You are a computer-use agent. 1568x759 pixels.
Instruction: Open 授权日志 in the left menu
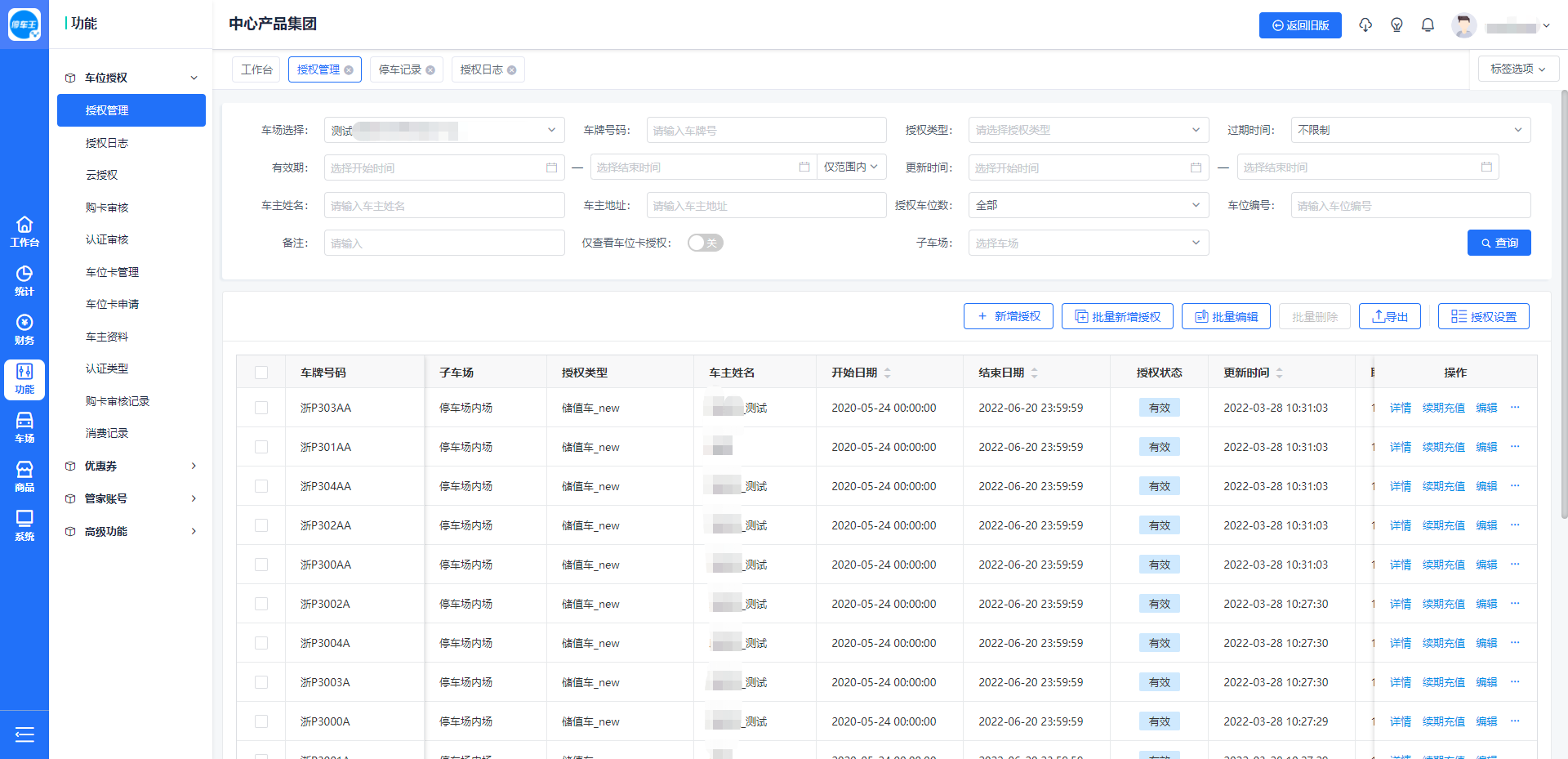[x=107, y=143]
